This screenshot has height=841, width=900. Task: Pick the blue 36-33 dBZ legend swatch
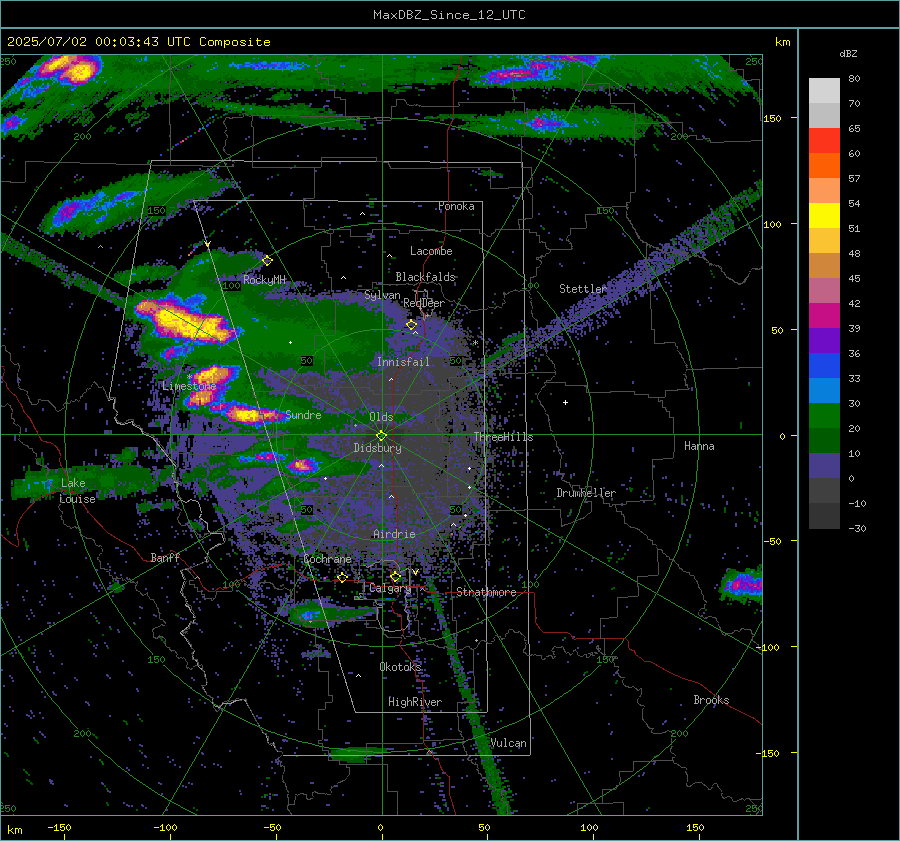(824, 366)
